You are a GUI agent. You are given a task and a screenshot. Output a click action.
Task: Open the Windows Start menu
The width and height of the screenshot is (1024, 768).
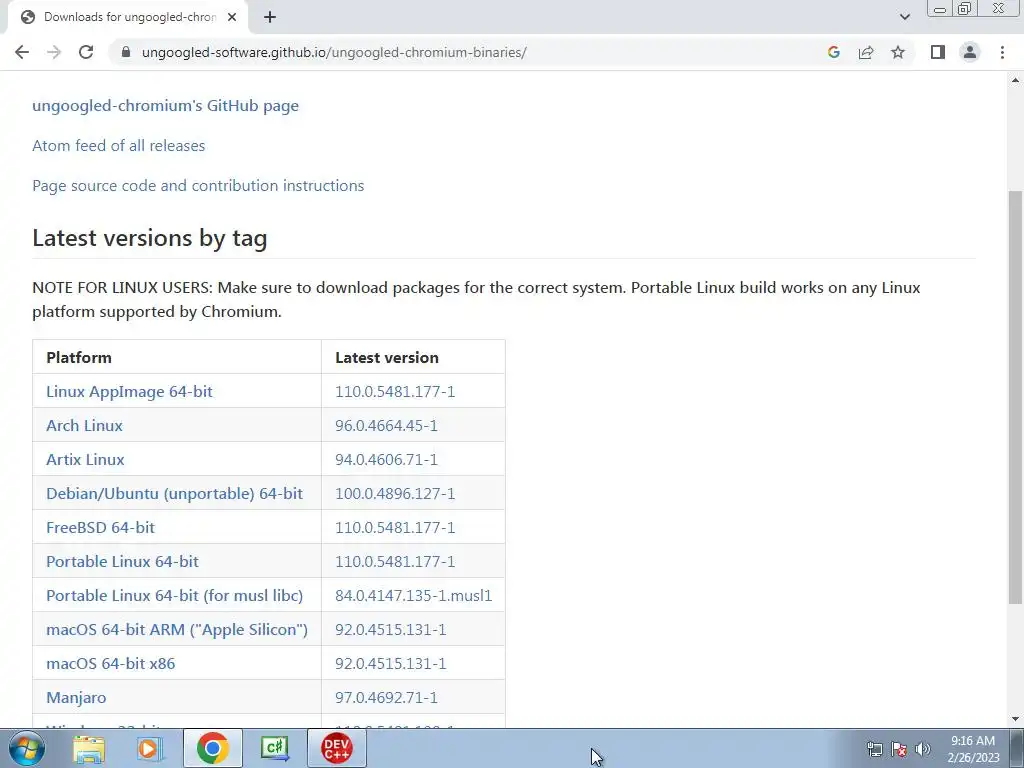[26, 748]
